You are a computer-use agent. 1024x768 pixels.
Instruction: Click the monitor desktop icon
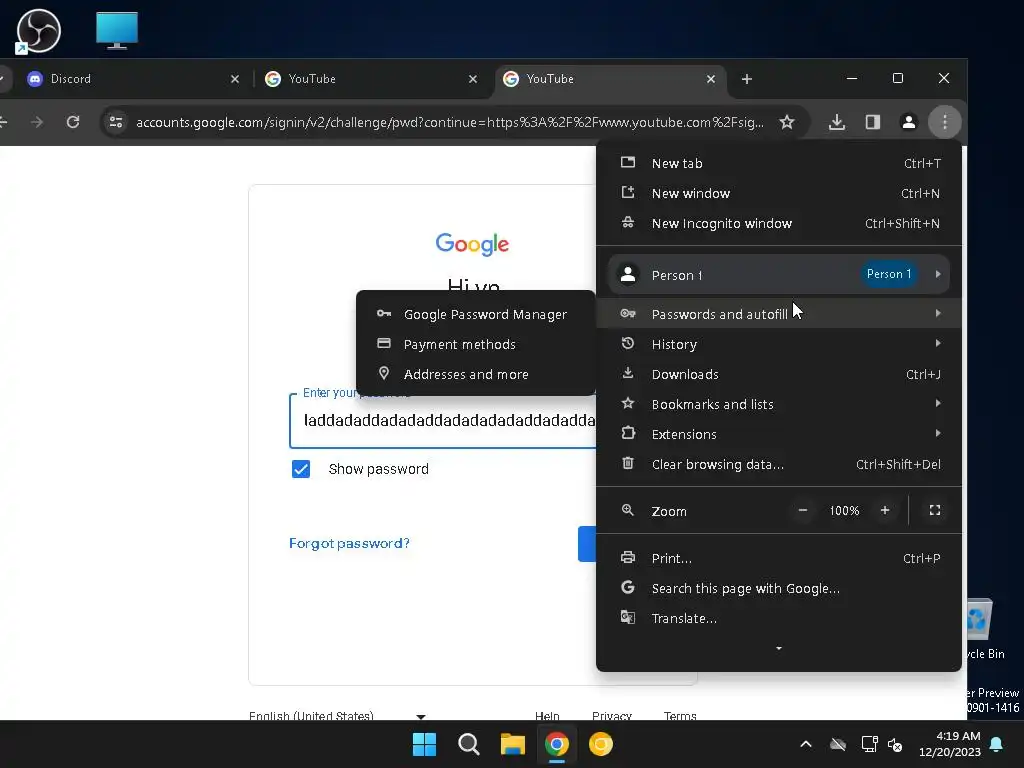pyautogui.click(x=117, y=31)
